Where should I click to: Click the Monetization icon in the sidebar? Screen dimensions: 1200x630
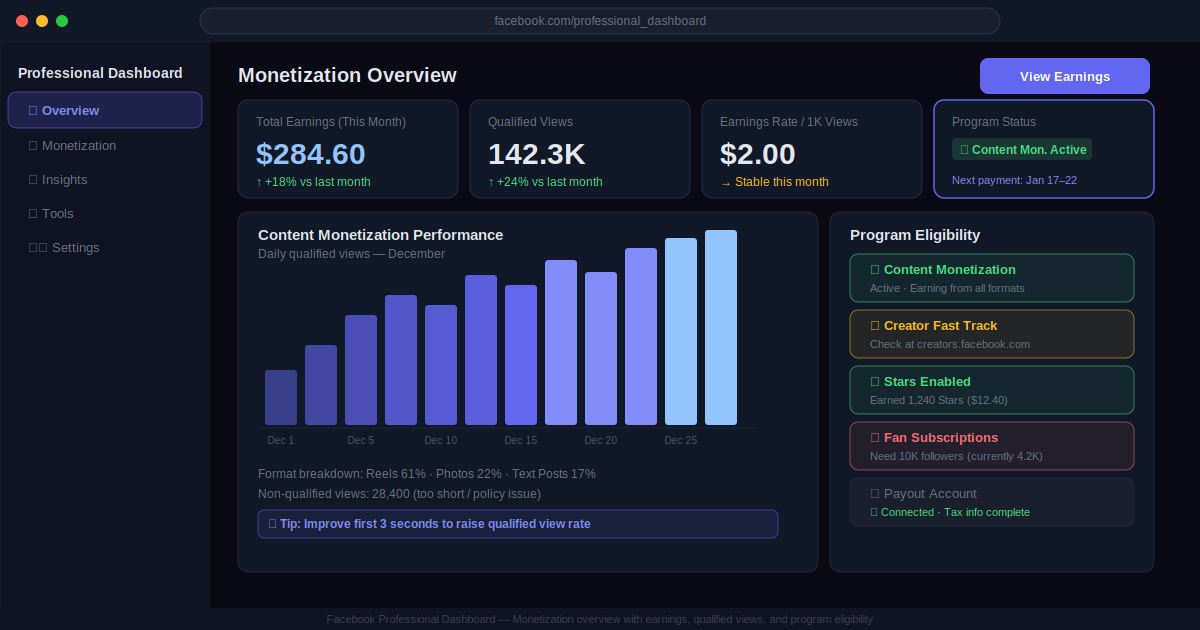point(33,146)
